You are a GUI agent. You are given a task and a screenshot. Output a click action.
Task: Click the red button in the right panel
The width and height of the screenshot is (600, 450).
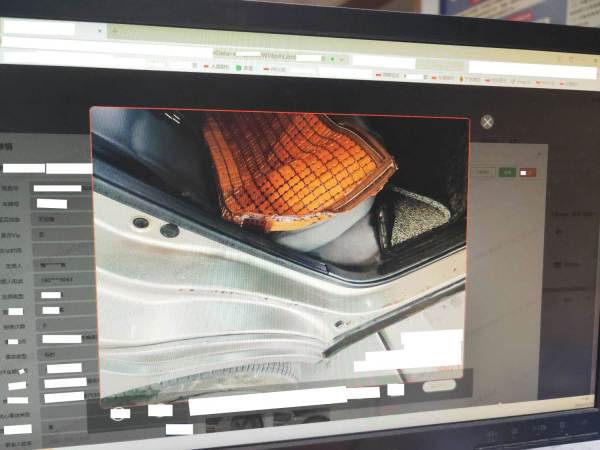(527, 172)
